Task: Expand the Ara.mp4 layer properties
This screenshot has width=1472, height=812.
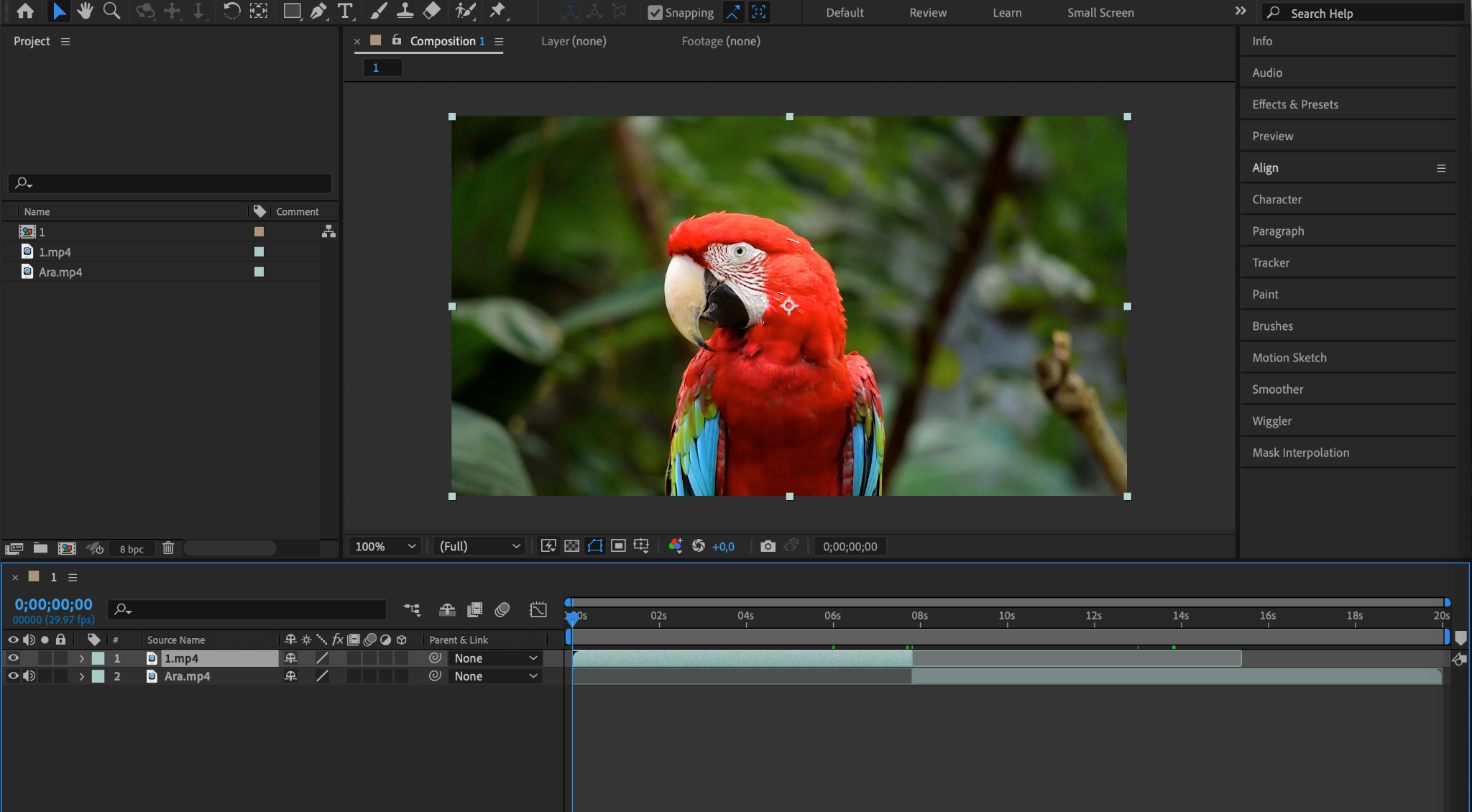Action: [82, 676]
